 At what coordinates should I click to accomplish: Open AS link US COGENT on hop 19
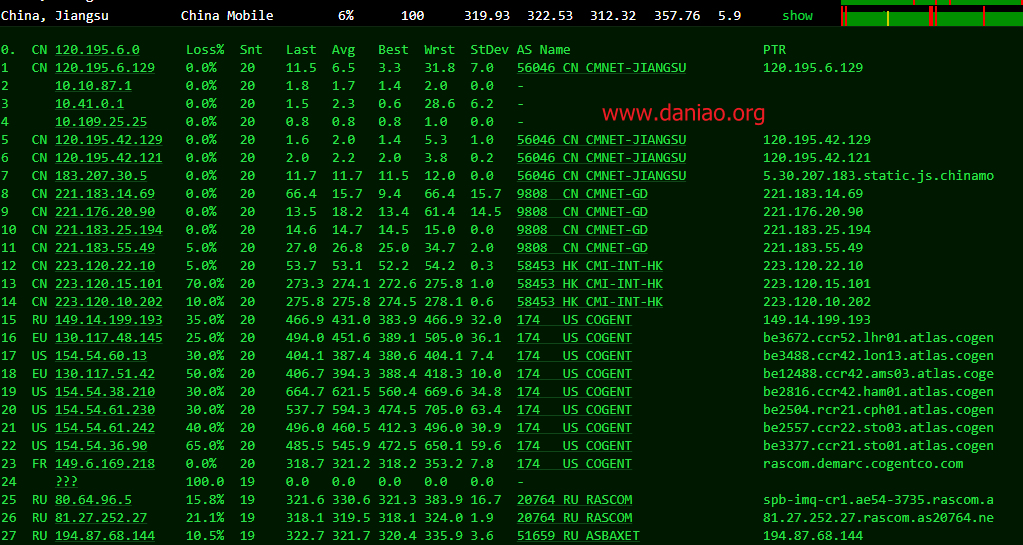click(x=574, y=392)
